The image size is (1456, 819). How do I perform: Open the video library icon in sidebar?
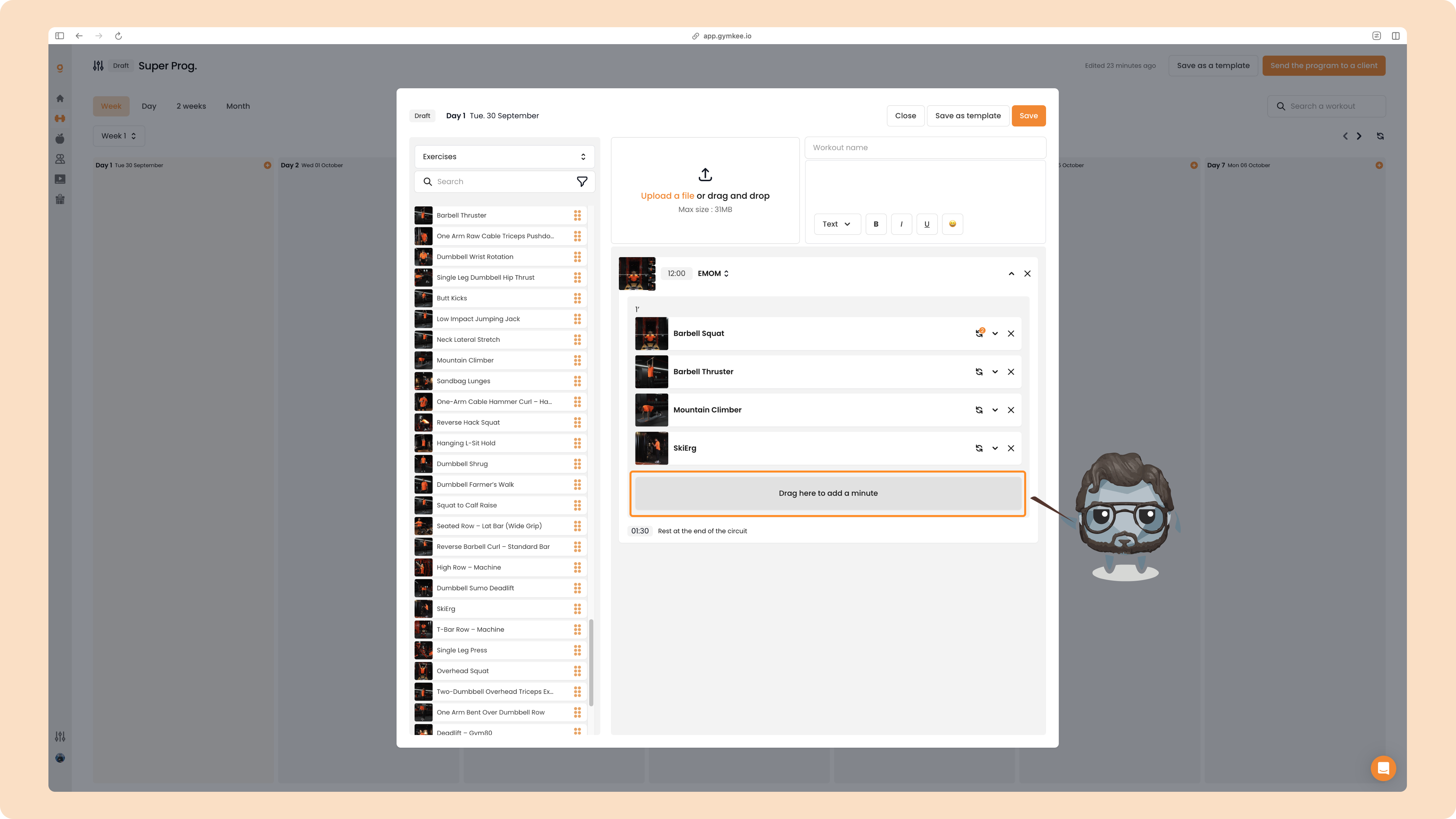coord(60,179)
